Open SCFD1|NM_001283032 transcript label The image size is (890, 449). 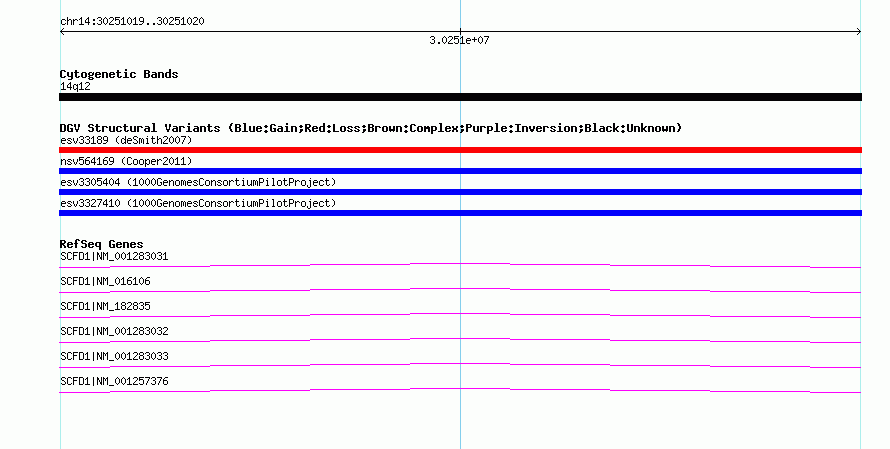pos(114,331)
